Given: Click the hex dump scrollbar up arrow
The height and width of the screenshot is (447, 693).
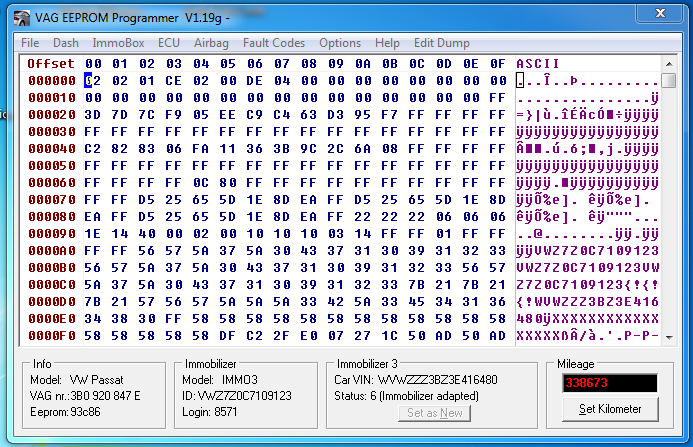Looking at the screenshot, I should [x=669, y=65].
